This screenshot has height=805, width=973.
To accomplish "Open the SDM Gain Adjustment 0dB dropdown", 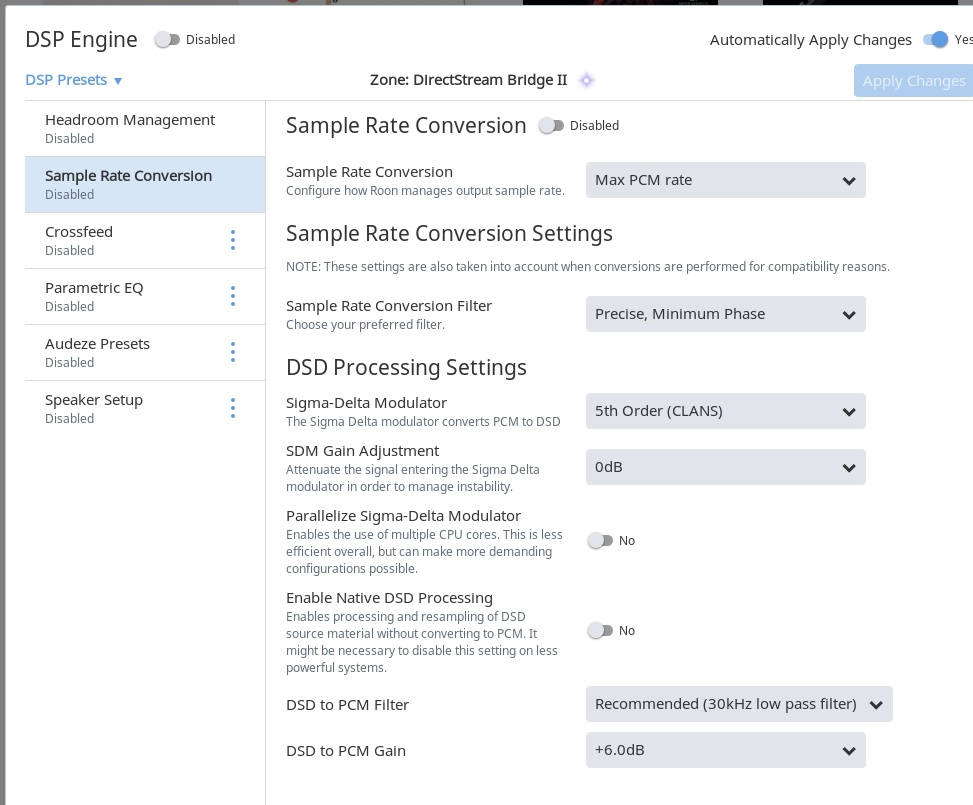I will tap(725, 467).
